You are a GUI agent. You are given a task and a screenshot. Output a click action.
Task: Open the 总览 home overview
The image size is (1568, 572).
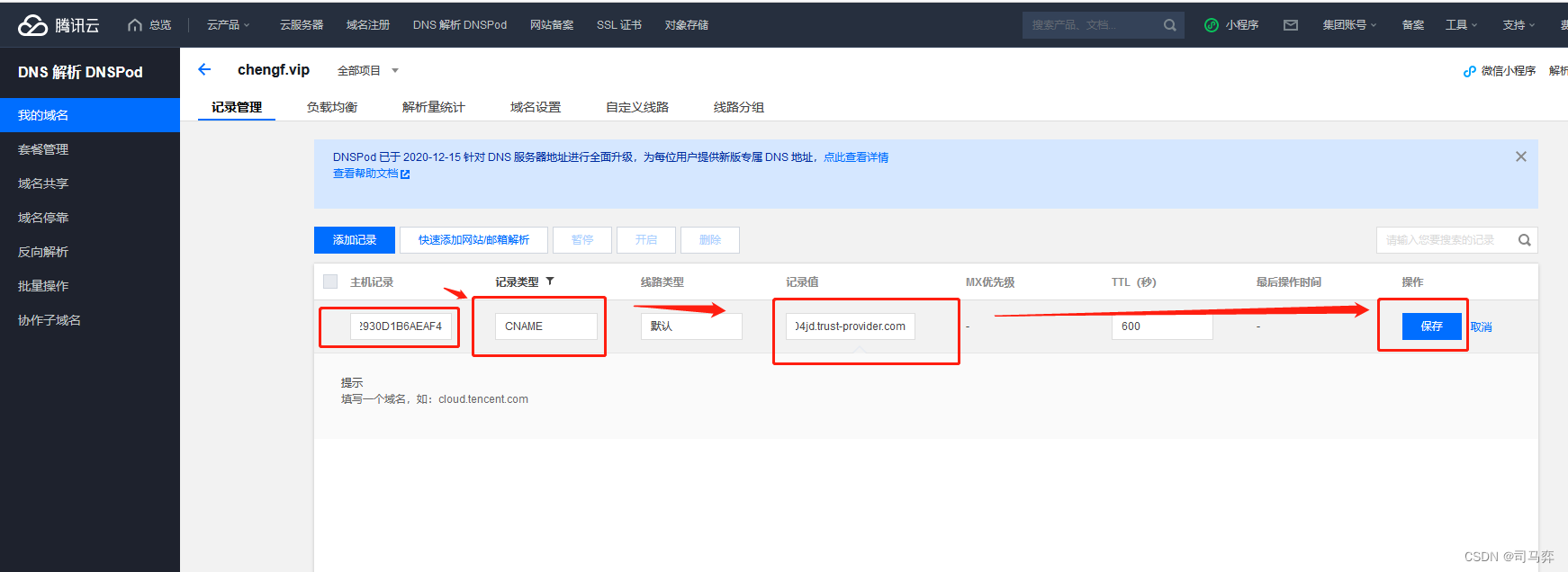coord(149,25)
